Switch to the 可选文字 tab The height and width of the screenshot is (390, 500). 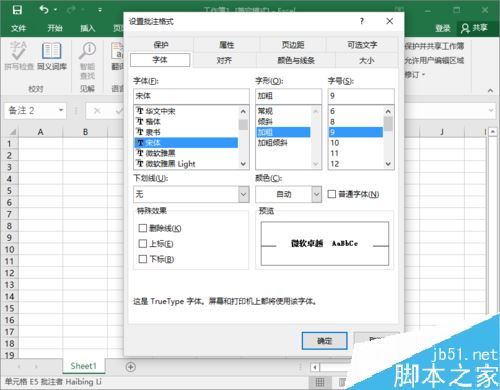[x=362, y=45]
